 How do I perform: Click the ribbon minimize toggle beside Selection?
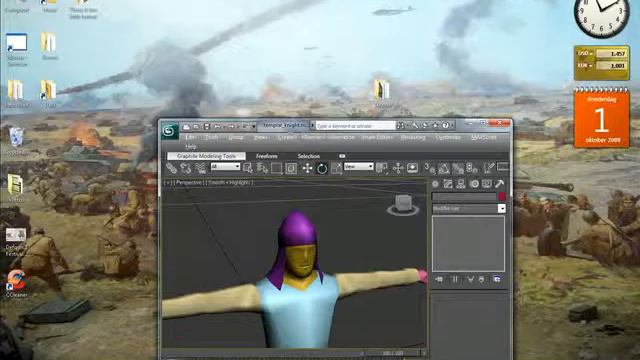[342, 156]
